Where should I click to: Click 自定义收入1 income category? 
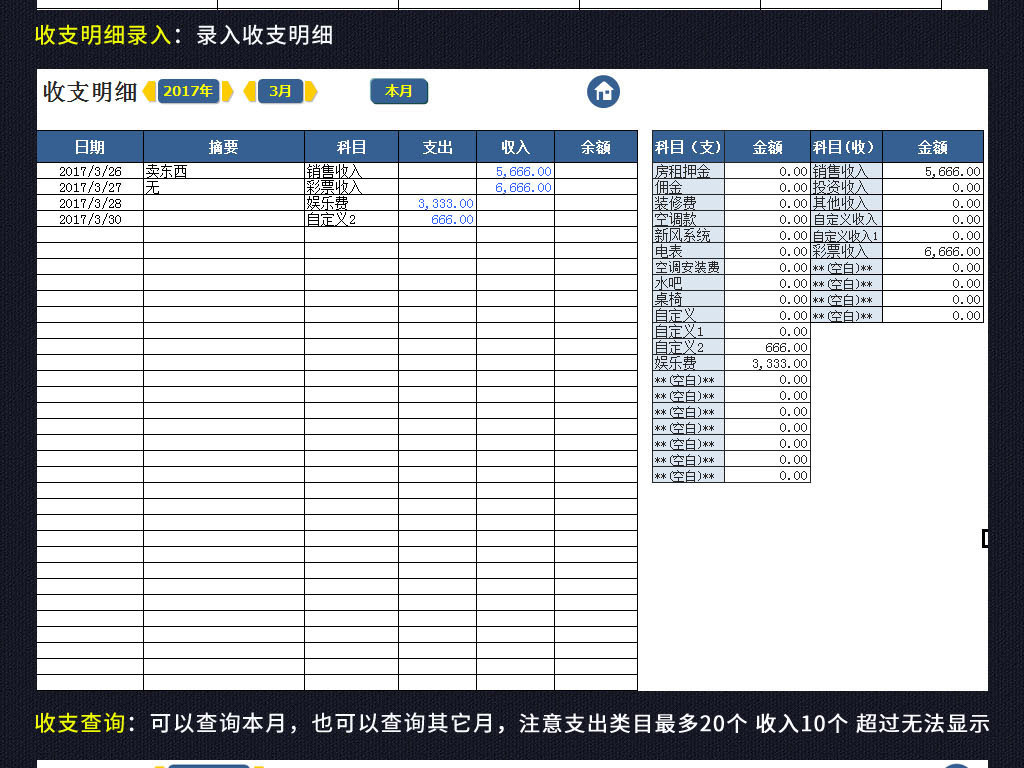(x=846, y=235)
